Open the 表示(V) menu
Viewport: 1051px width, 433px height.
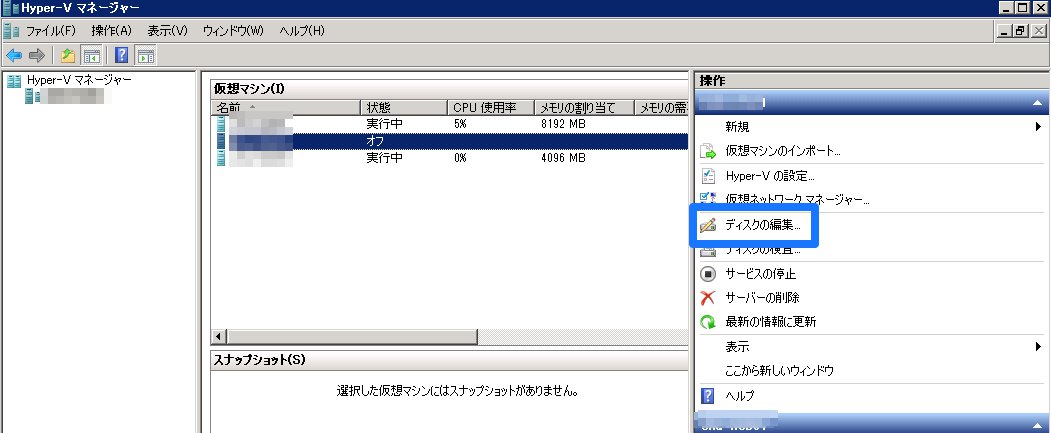click(168, 31)
